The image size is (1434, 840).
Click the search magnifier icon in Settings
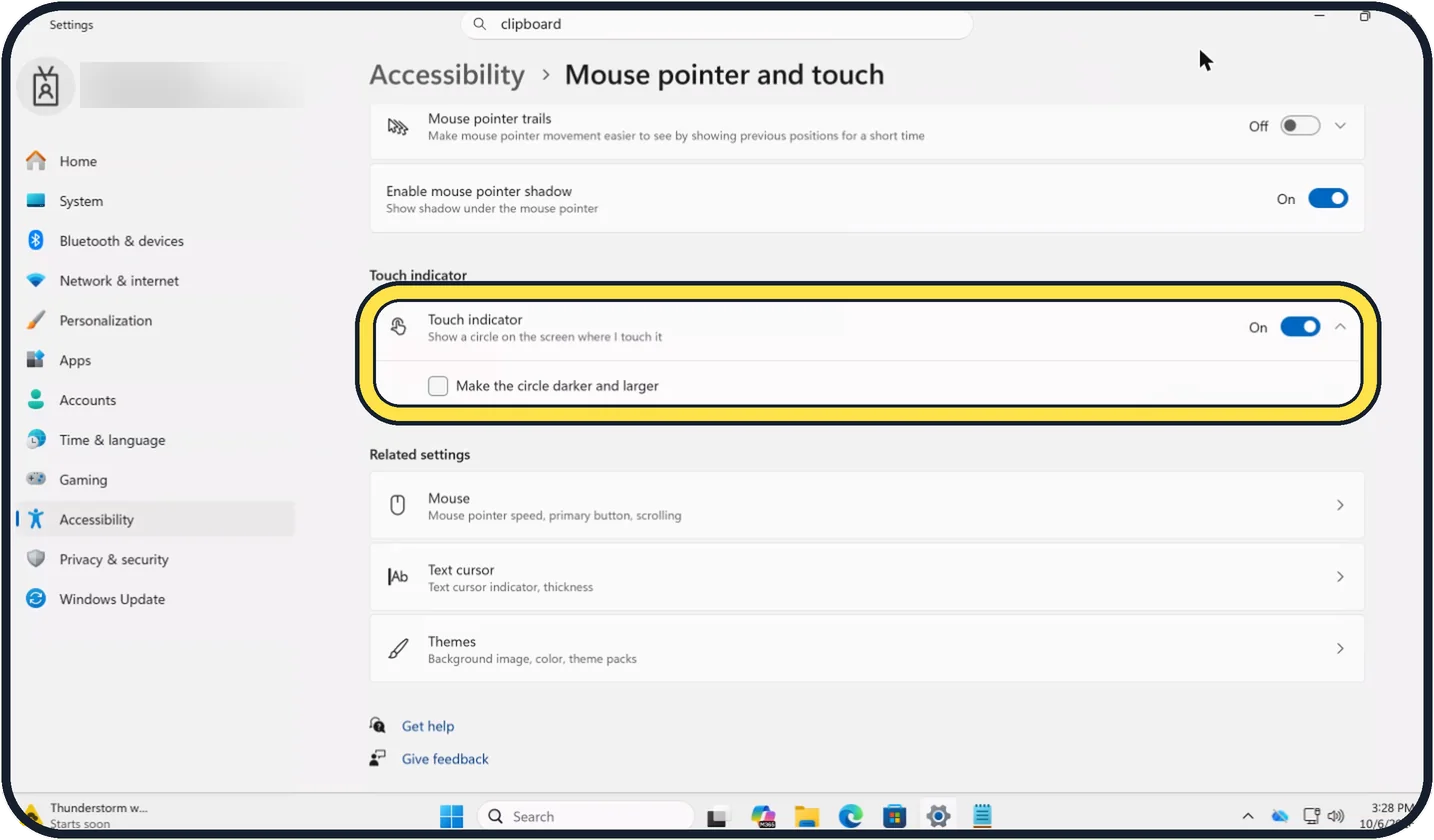[x=480, y=24]
